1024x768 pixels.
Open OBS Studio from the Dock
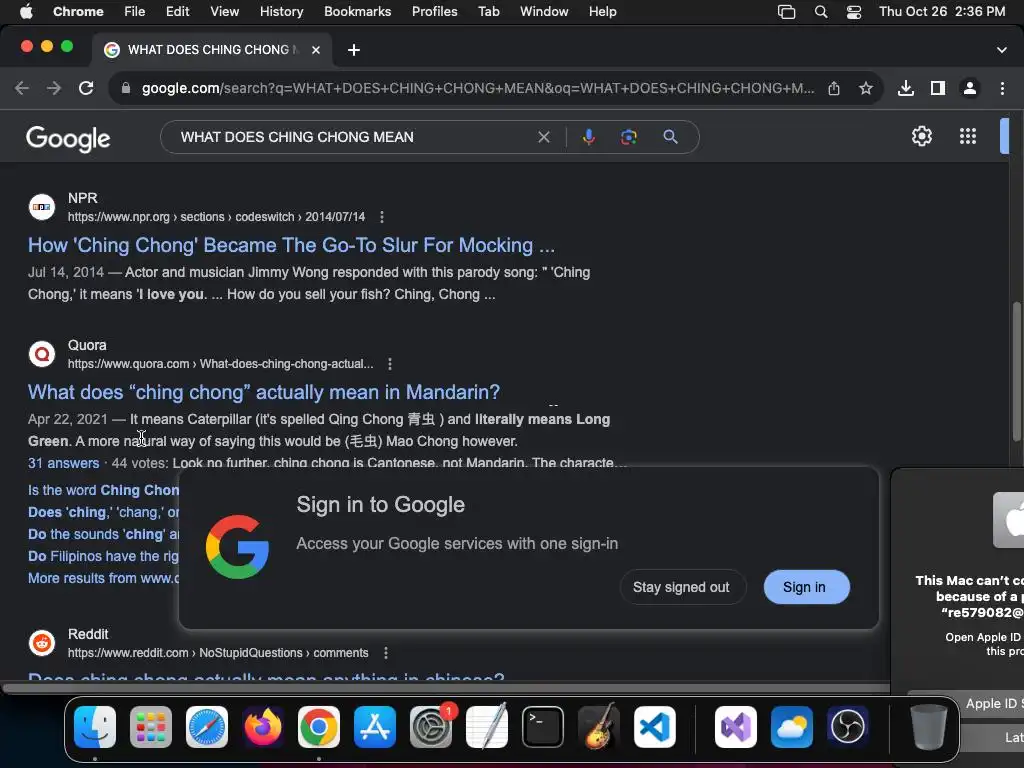pos(848,727)
